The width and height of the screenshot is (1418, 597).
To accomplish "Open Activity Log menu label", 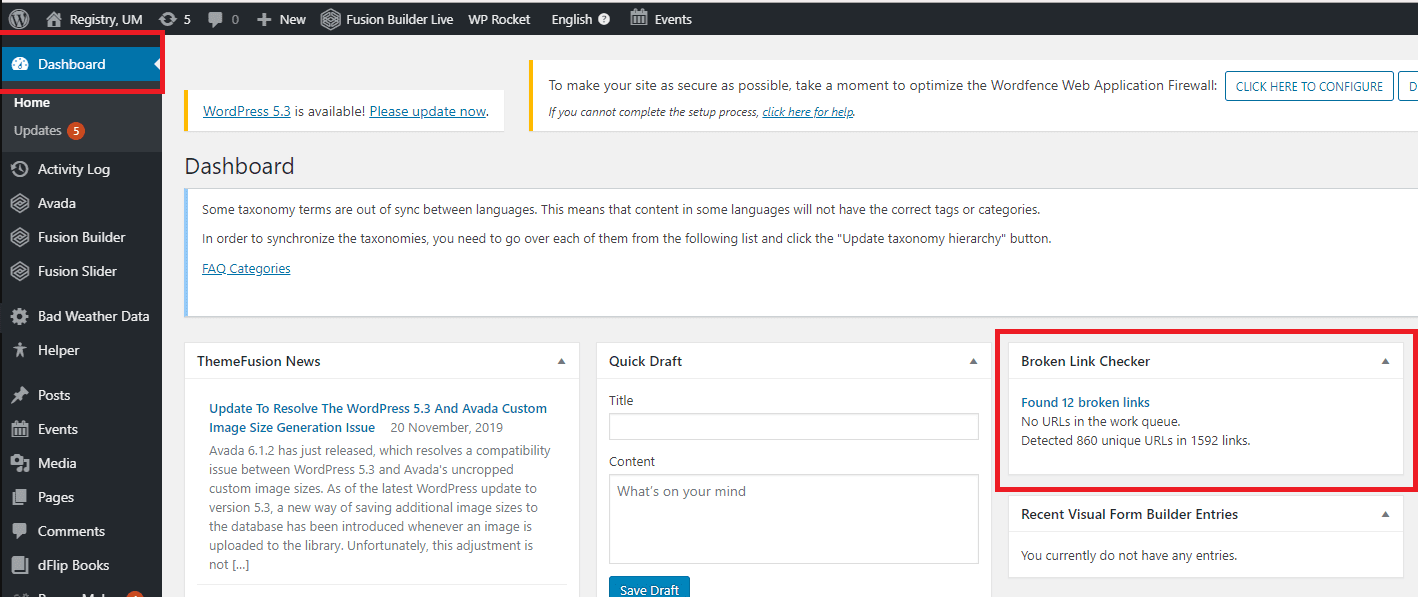I will tap(74, 169).
